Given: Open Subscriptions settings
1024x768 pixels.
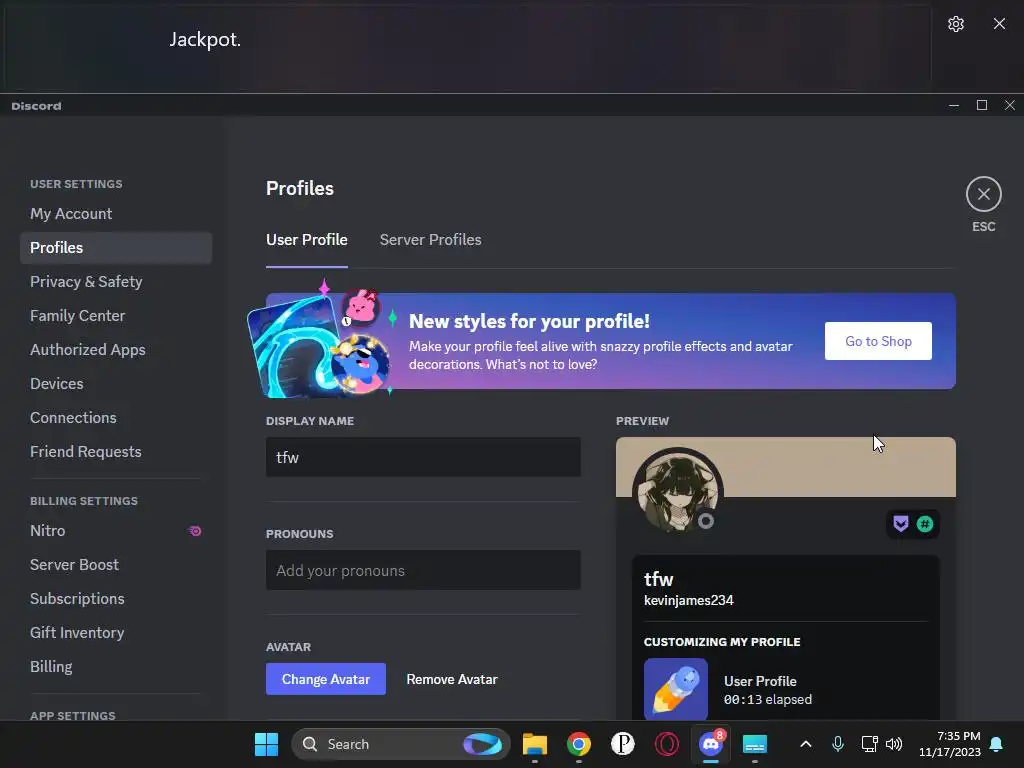Looking at the screenshot, I should 116,599.
